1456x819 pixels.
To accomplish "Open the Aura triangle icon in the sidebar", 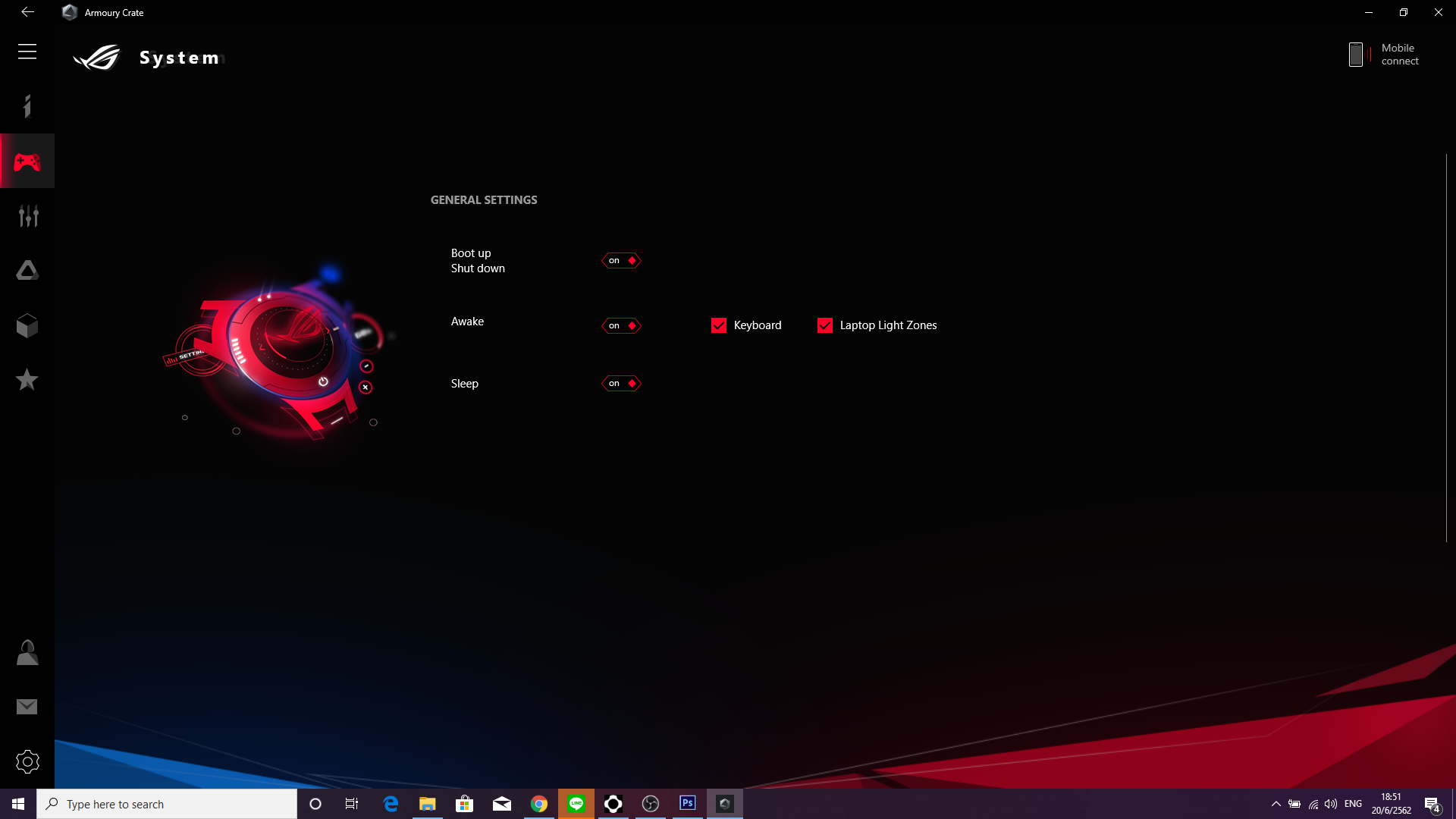I will [27, 271].
